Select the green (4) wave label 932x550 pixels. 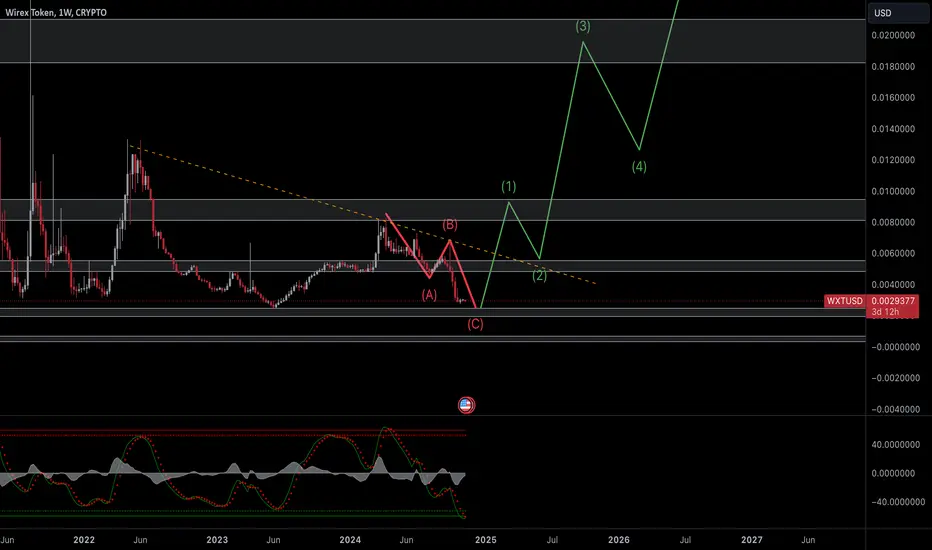[639, 166]
